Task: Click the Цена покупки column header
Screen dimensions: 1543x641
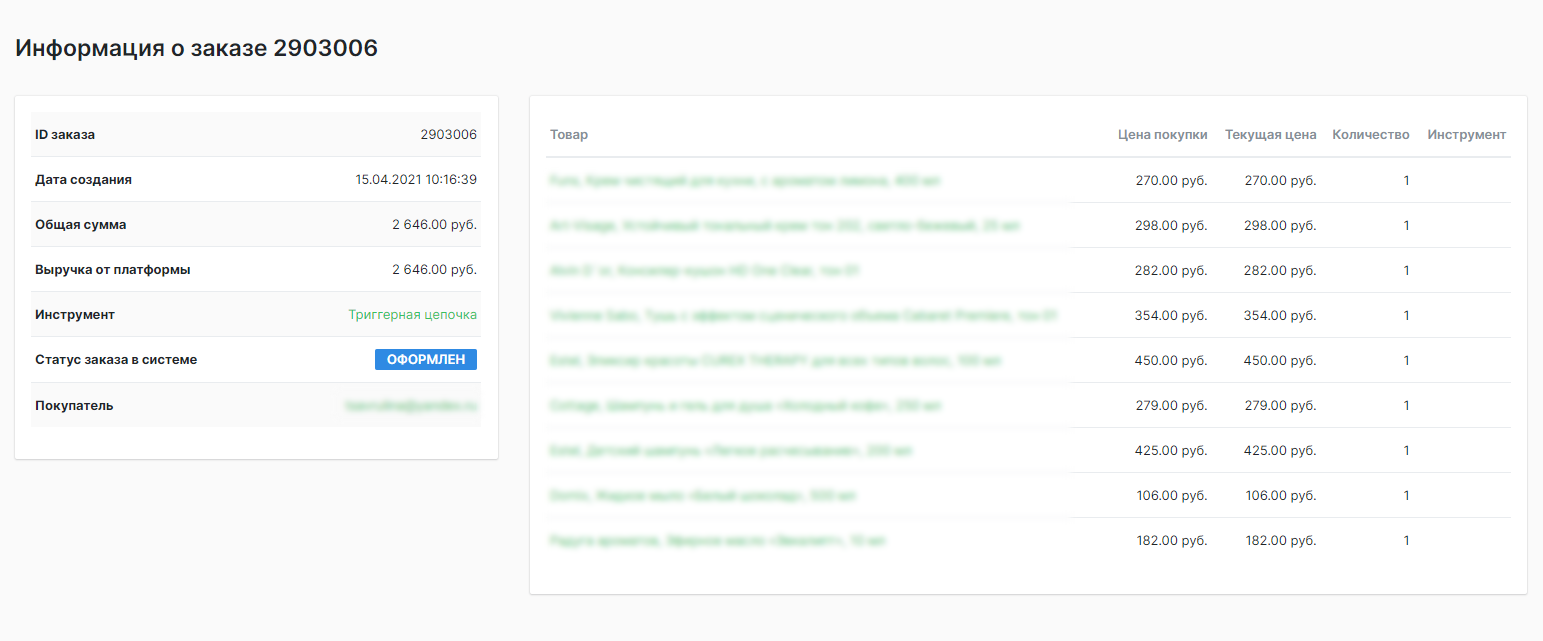Action: (1162, 135)
